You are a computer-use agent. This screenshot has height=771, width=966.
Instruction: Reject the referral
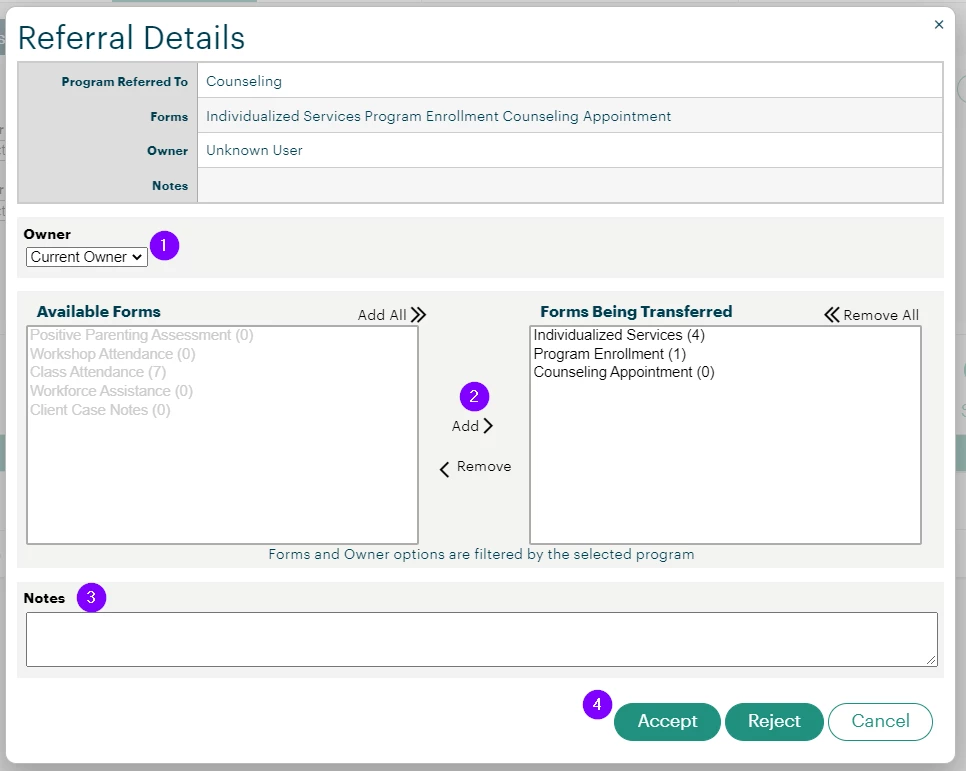point(774,721)
